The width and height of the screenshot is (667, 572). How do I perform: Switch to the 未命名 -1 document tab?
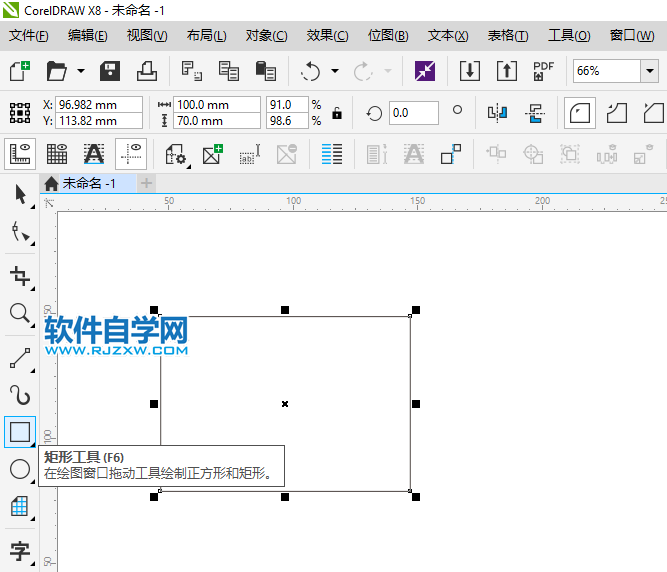[89, 183]
